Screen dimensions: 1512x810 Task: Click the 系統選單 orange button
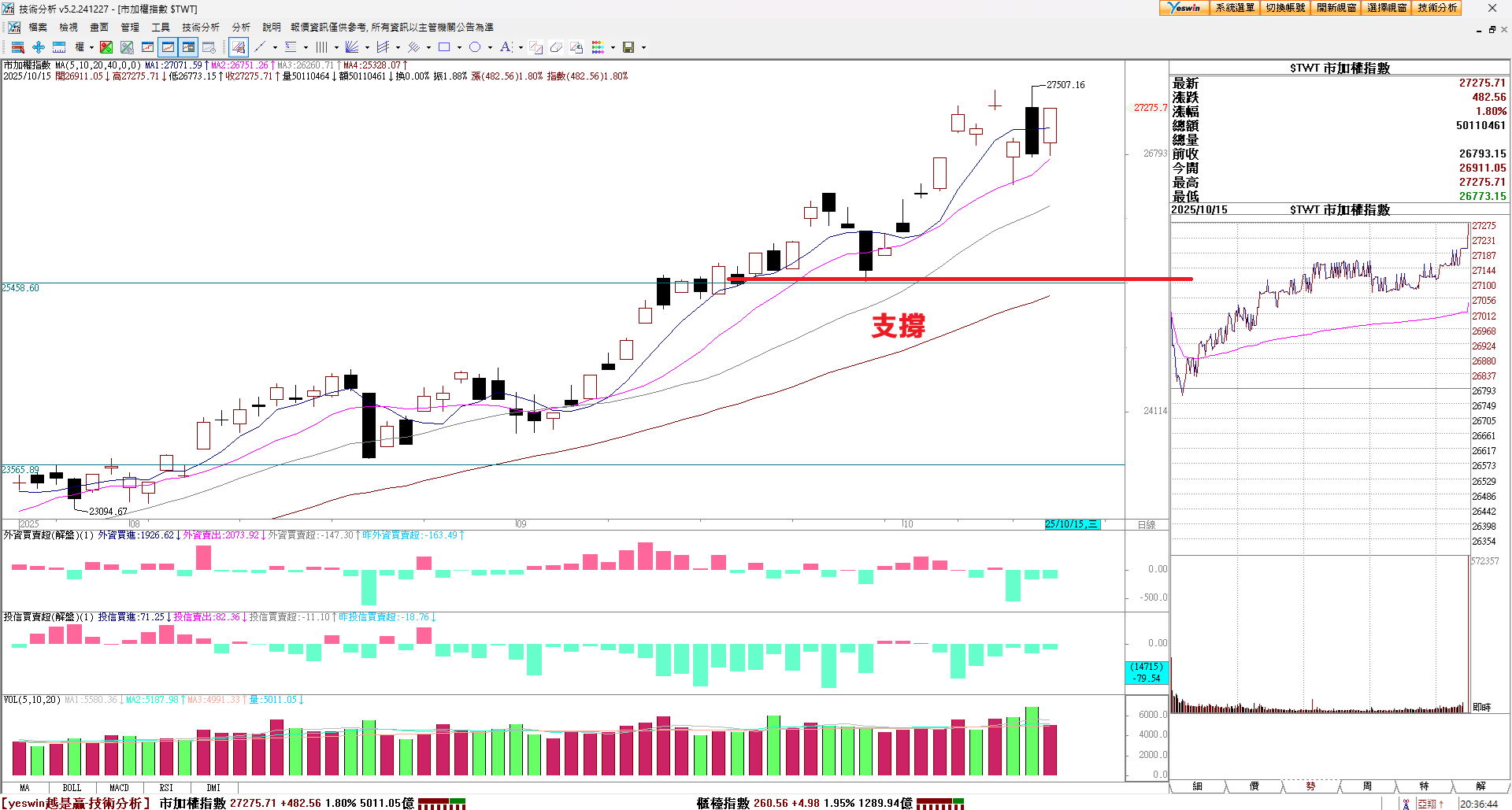(1234, 8)
